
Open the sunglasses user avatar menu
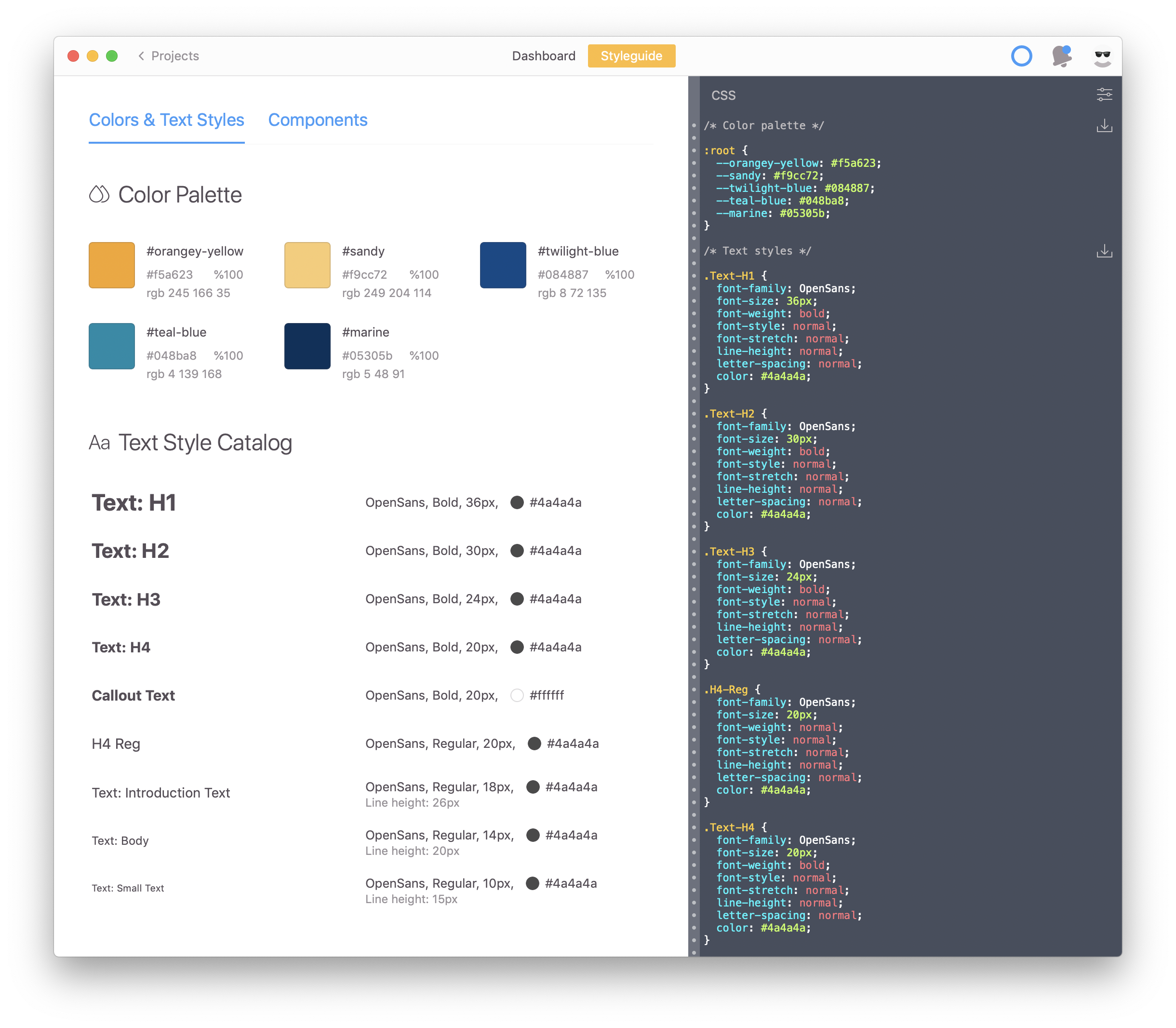1101,55
